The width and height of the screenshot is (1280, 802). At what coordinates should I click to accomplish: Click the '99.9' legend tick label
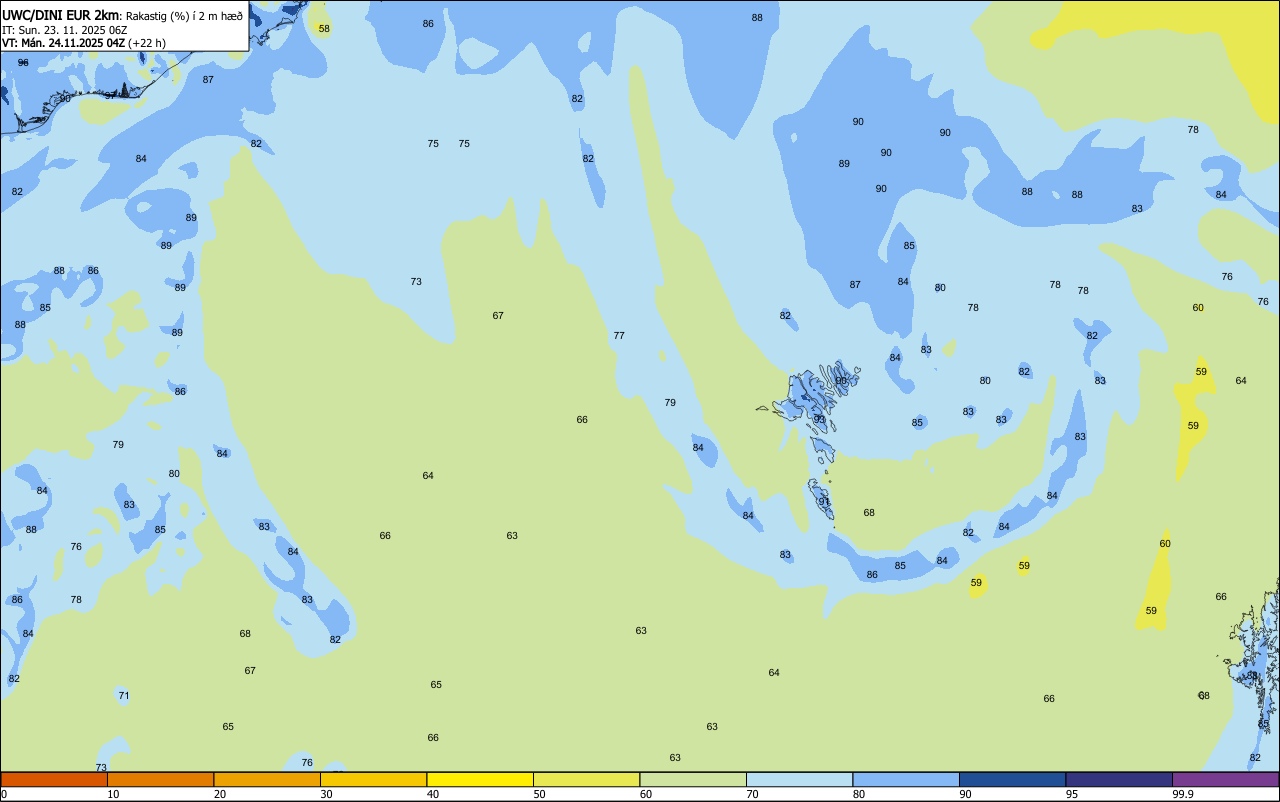(1183, 794)
